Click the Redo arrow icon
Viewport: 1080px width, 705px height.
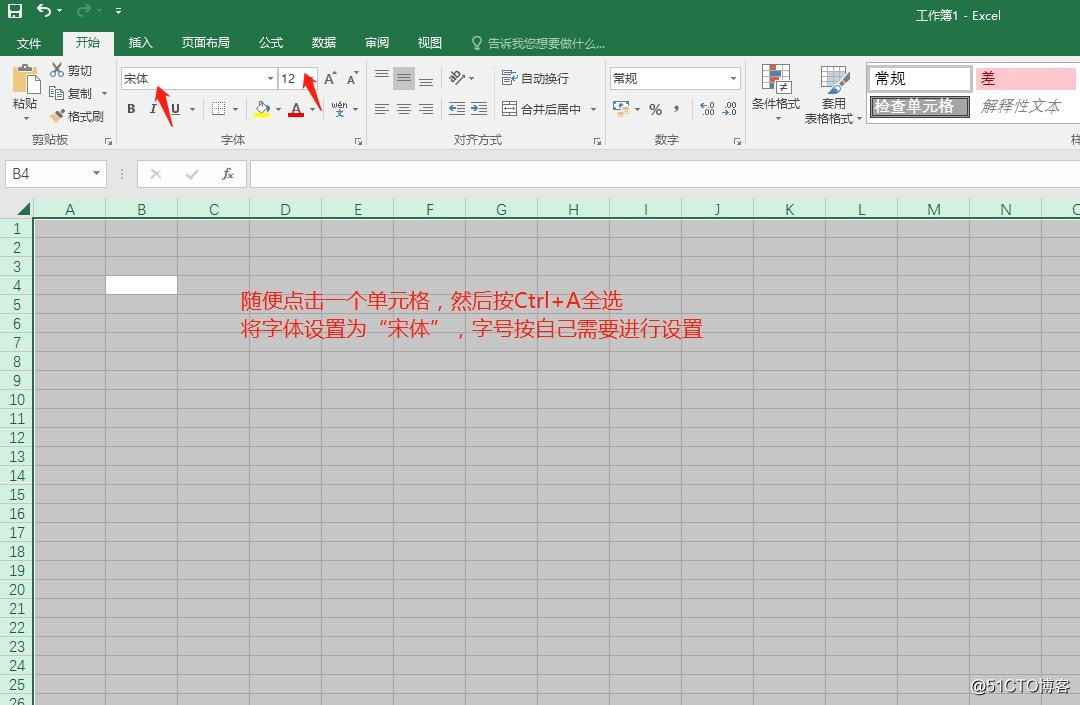coord(84,10)
